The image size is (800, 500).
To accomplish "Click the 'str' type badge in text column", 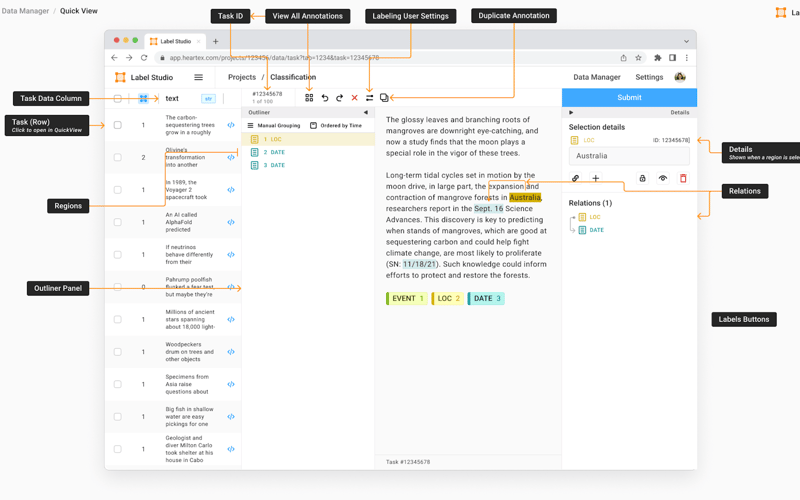I will click(x=208, y=98).
